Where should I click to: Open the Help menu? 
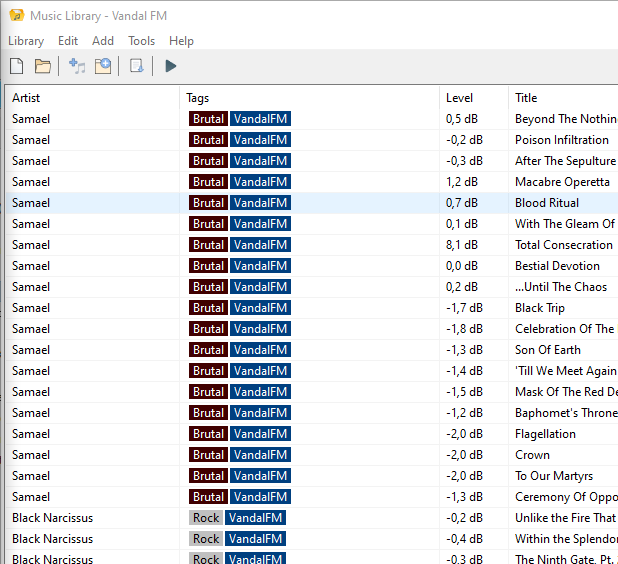pyautogui.click(x=181, y=41)
